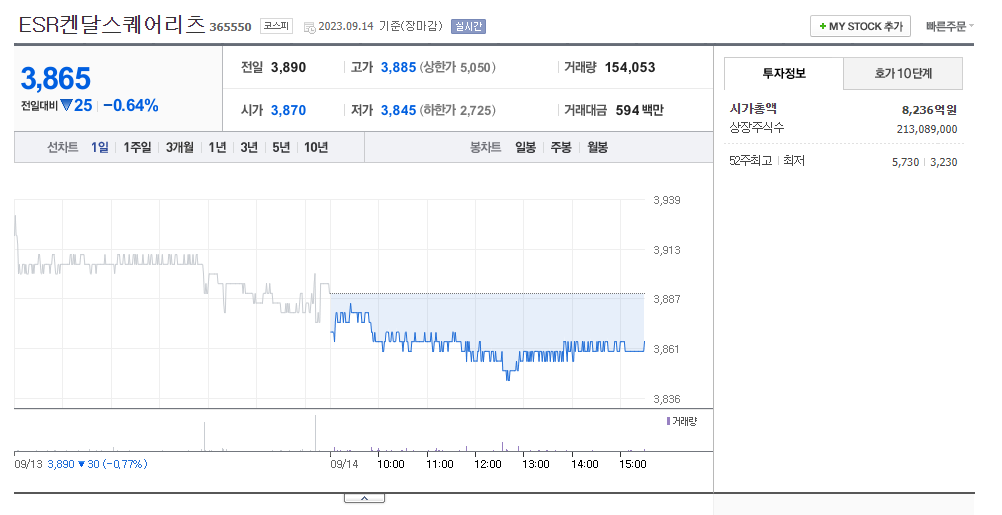Click the 저가 3,845 value
Screen dimensions: 1002x515
click(x=398, y=110)
